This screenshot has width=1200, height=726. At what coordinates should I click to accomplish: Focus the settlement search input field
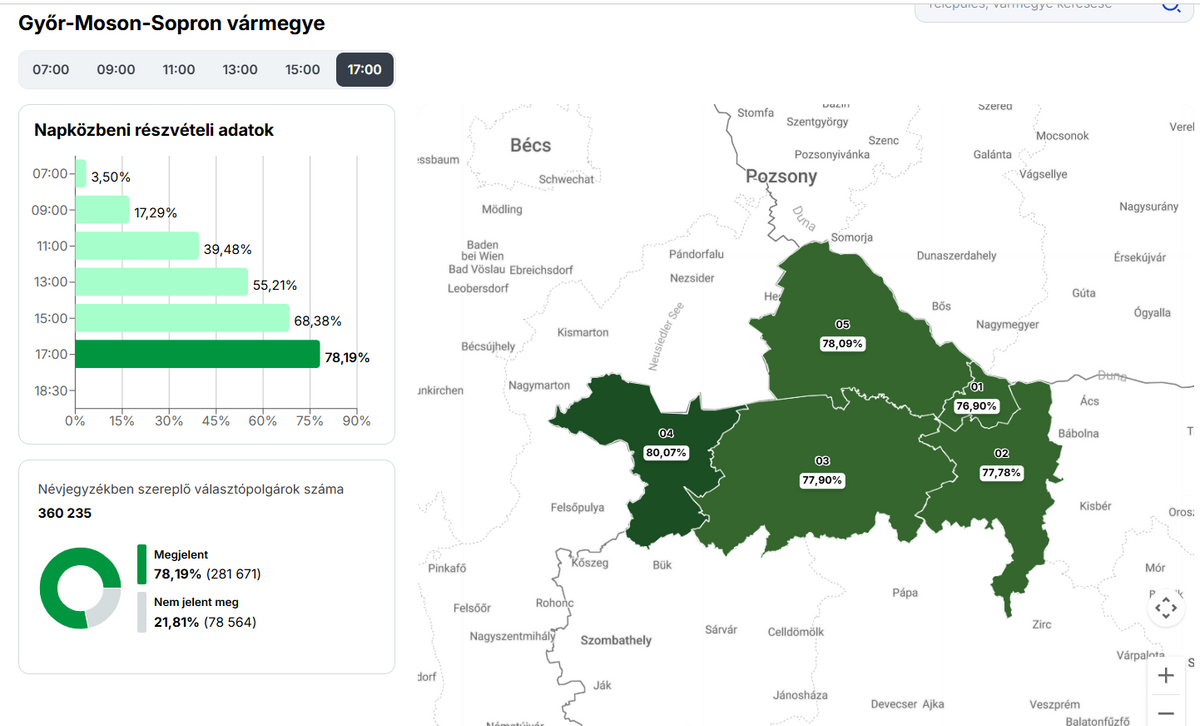pos(1030,6)
